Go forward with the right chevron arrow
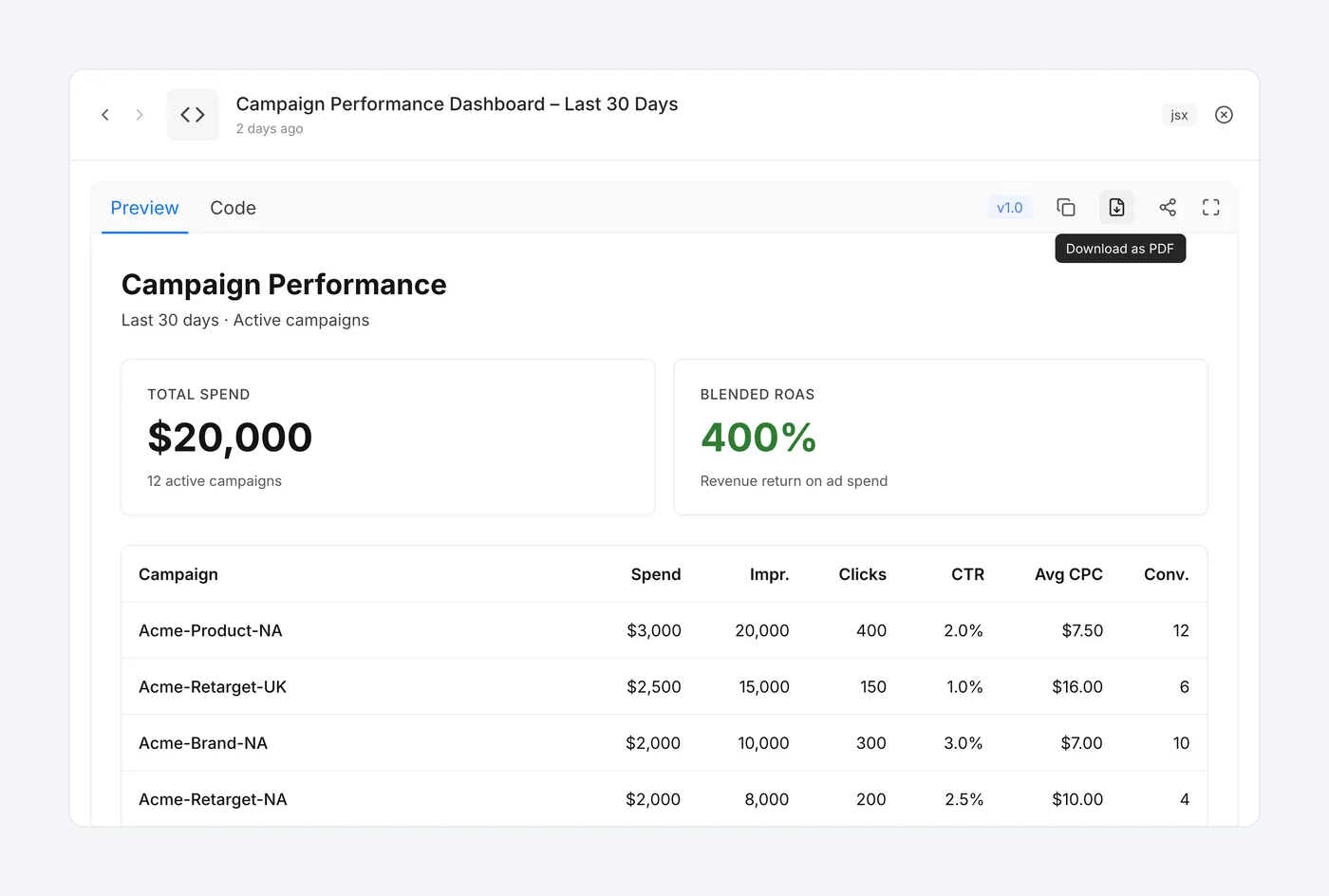 tap(140, 115)
